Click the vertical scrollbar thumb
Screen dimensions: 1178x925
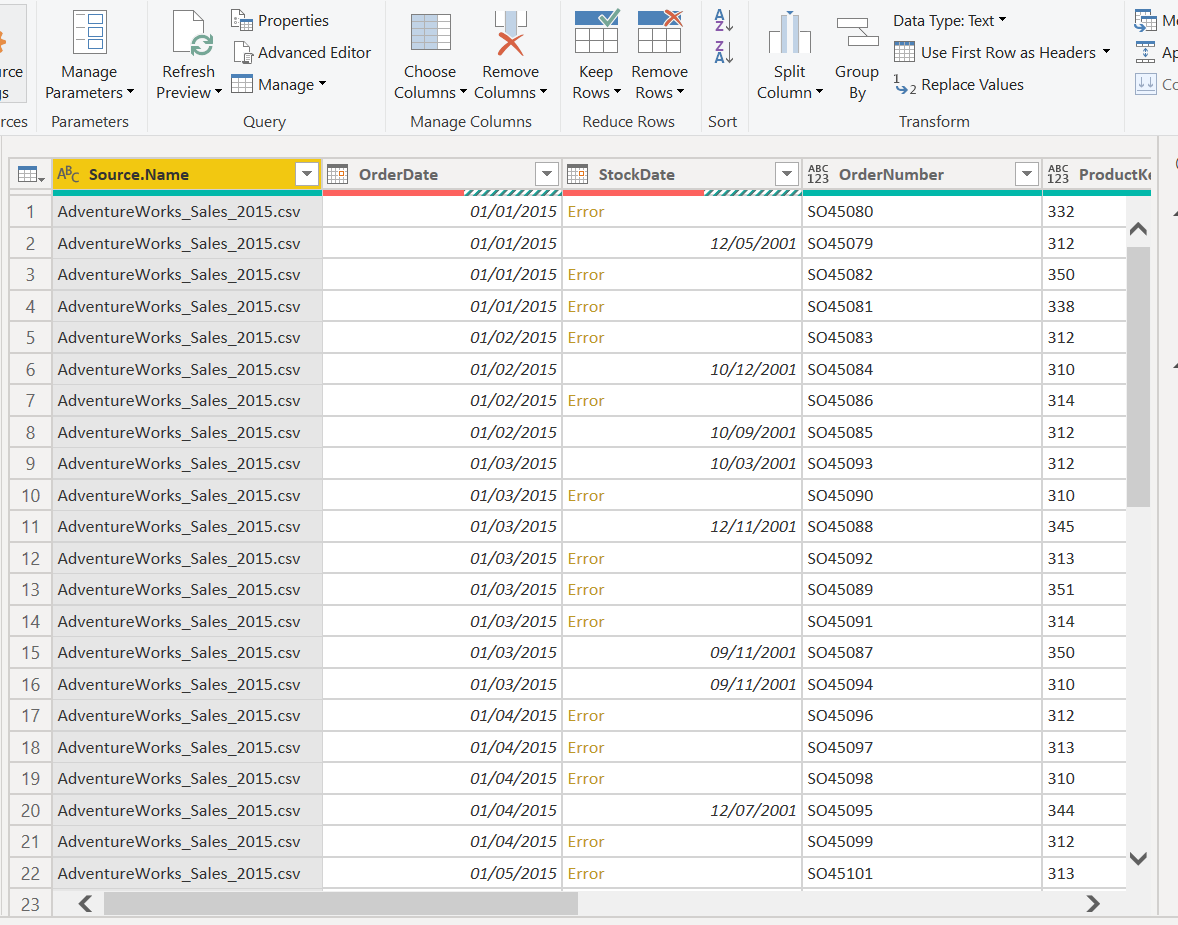pyautogui.click(x=1138, y=376)
